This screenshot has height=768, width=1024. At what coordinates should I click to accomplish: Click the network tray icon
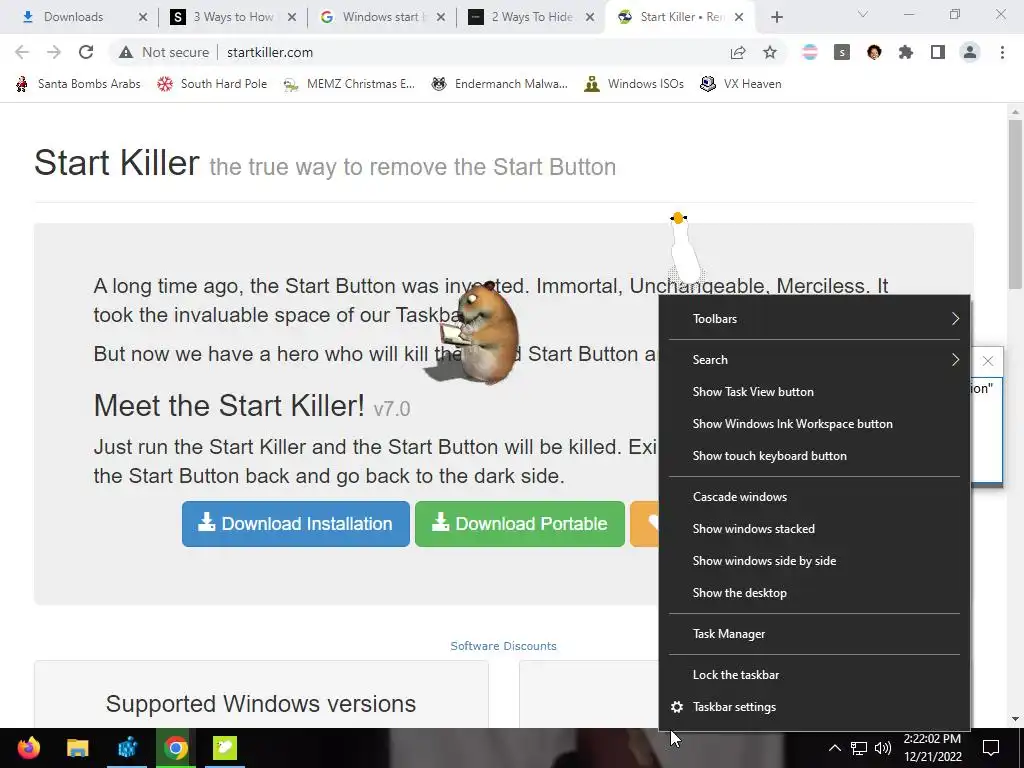pyautogui.click(x=859, y=748)
